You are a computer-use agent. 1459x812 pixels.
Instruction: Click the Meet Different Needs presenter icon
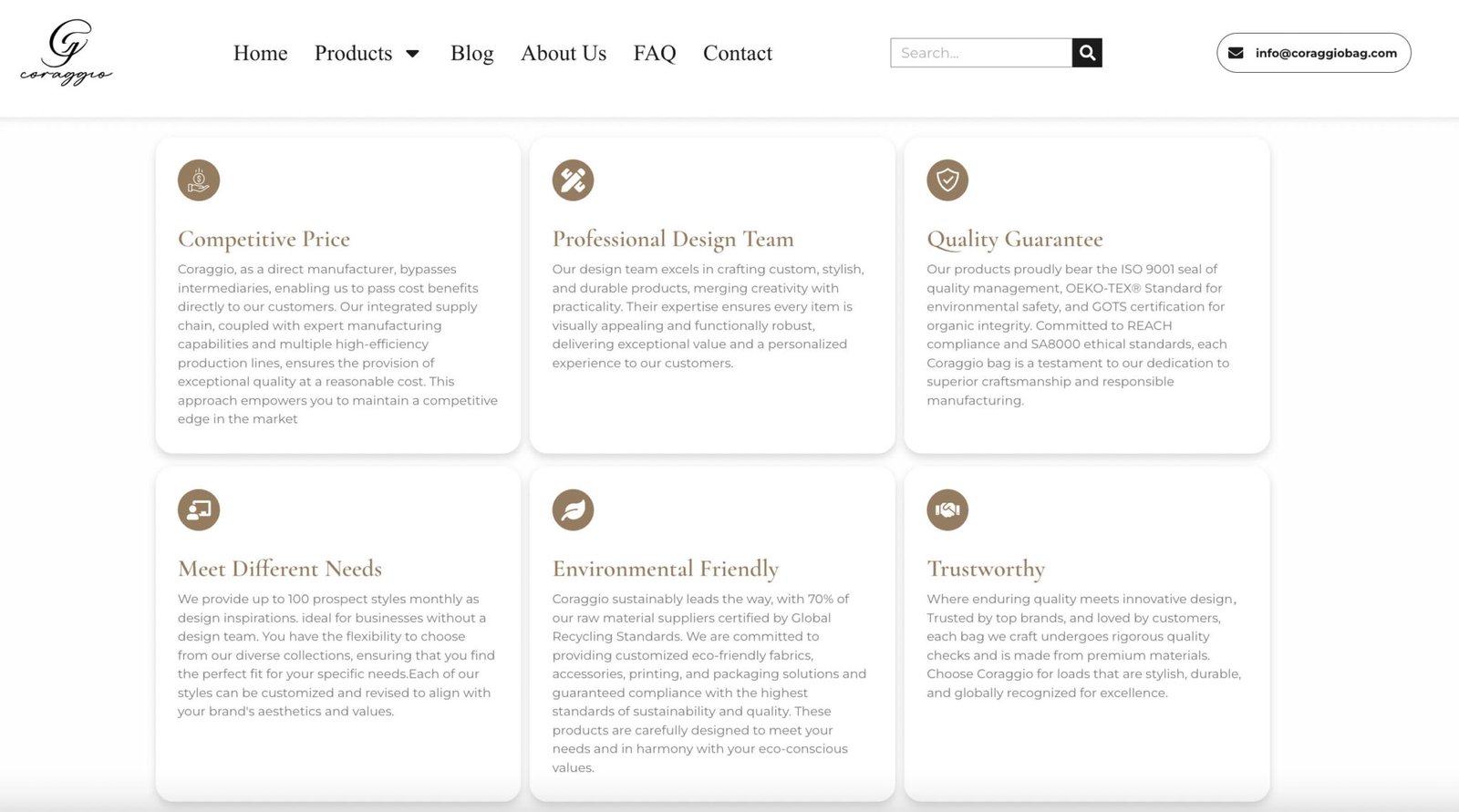pyautogui.click(x=199, y=509)
